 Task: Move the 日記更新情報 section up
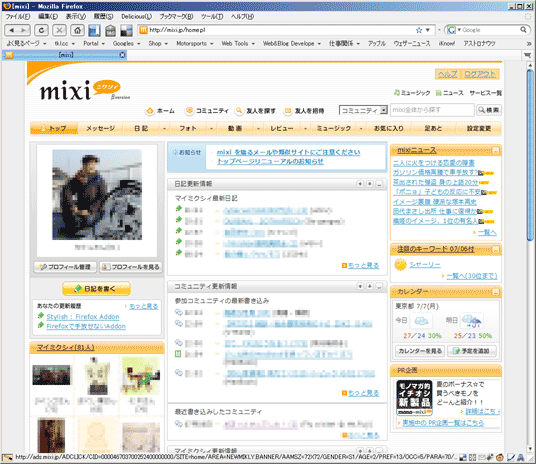click(360, 184)
